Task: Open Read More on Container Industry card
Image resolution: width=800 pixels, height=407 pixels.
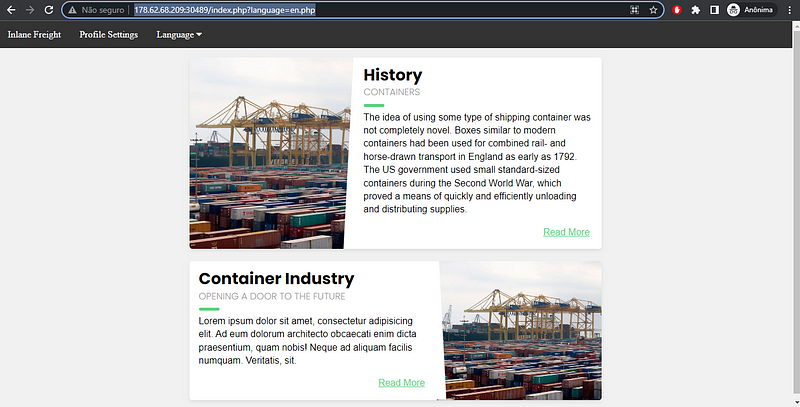Action: point(402,383)
